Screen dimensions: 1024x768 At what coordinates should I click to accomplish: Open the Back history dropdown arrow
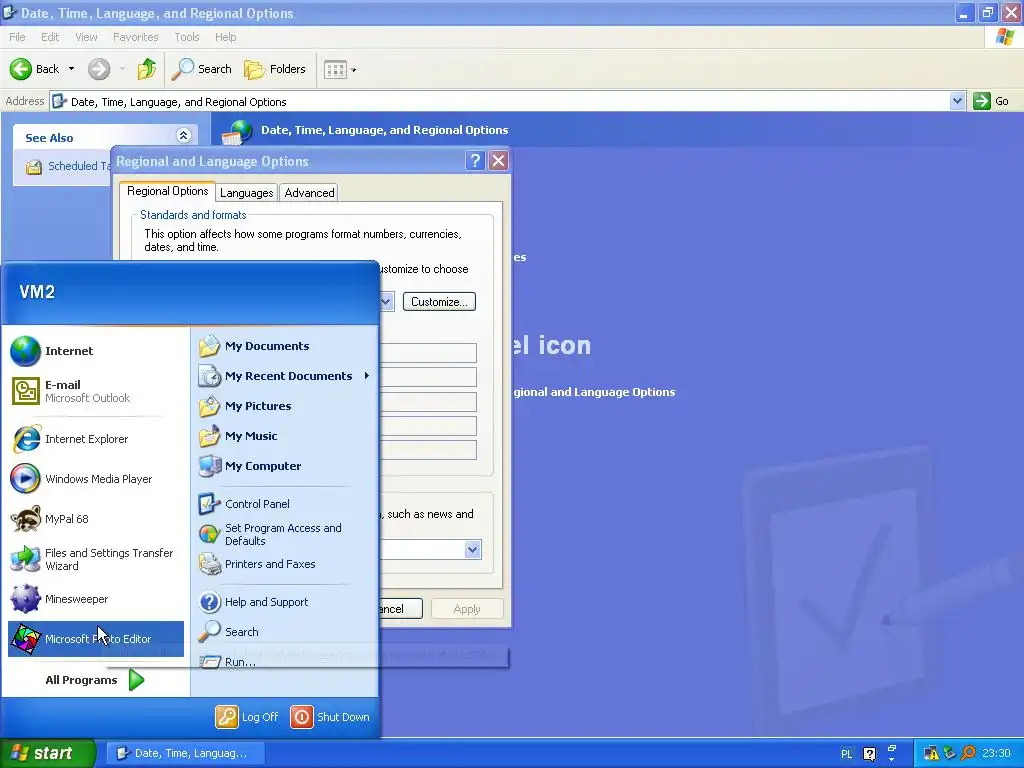tap(71, 69)
